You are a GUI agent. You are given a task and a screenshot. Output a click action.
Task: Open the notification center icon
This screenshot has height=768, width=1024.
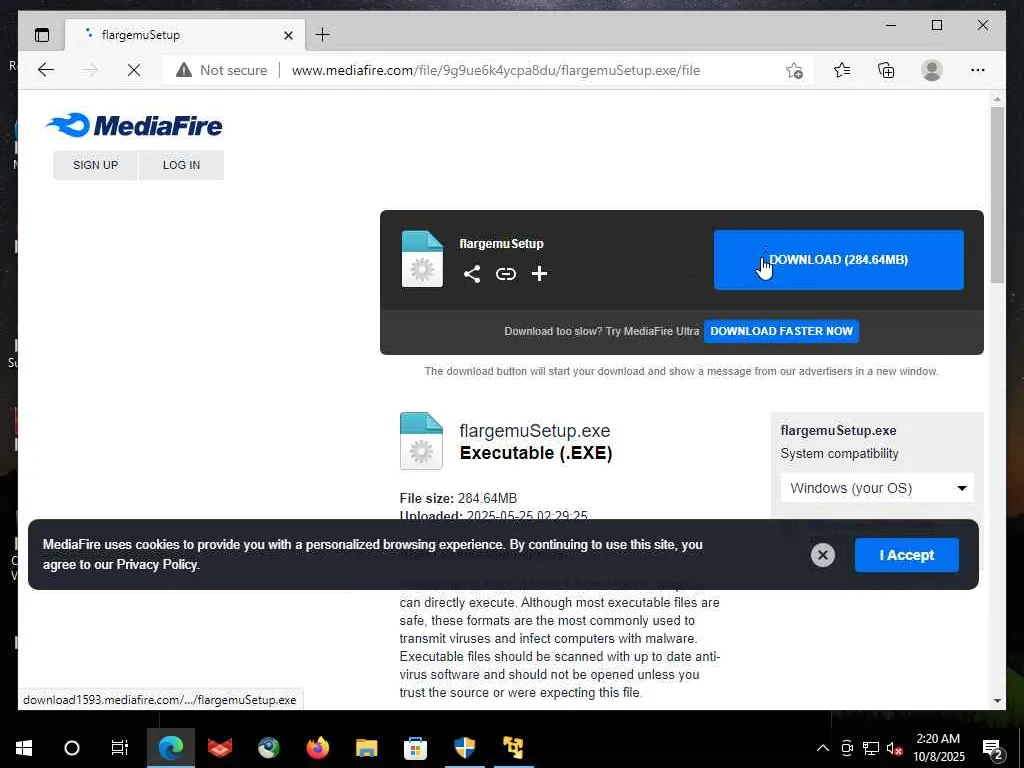coord(992,749)
